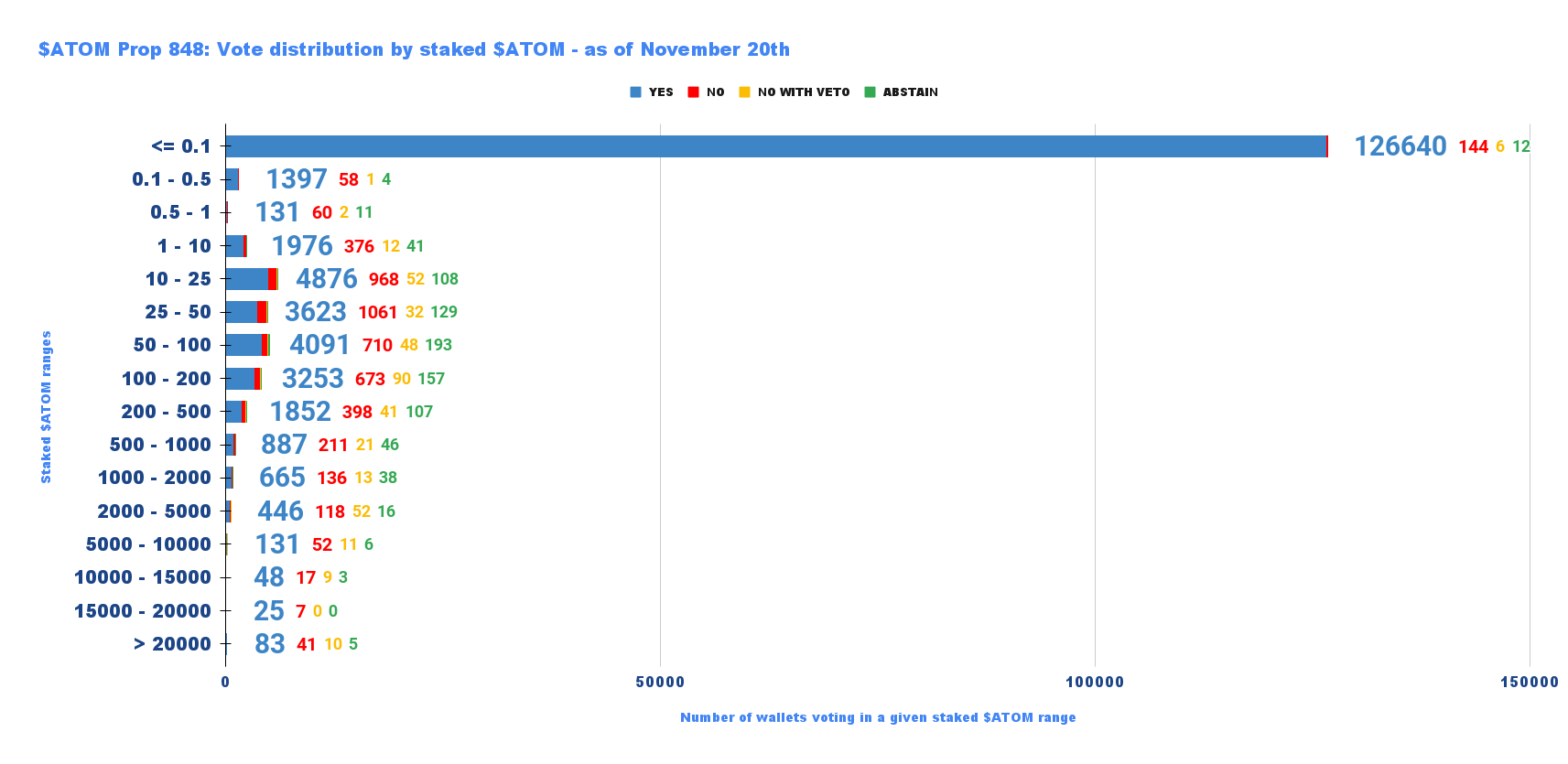Select the yellow 90 veto value label
This screenshot has width=1568, height=764.
[402, 379]
